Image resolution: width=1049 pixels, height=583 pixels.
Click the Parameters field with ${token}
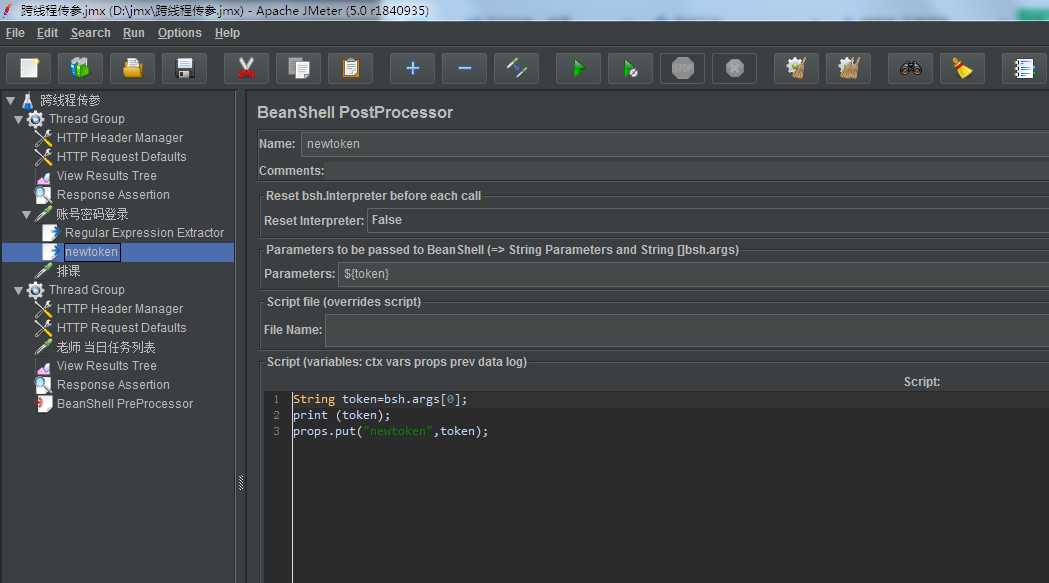click(x=694, y=274)
